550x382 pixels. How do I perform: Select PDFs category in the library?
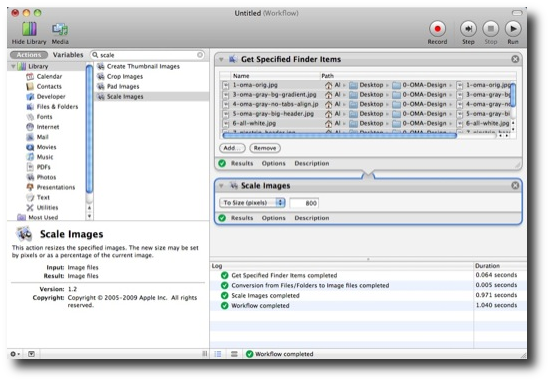[x=43, y=167]
